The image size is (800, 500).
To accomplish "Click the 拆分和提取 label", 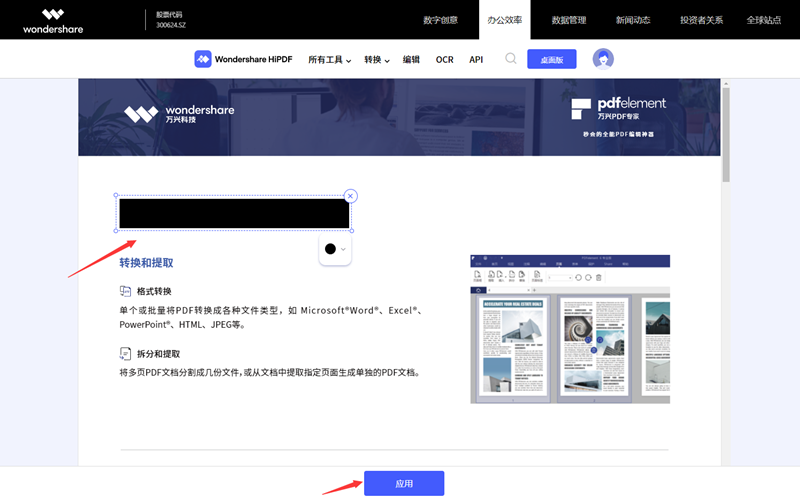I will click(159, 354).
